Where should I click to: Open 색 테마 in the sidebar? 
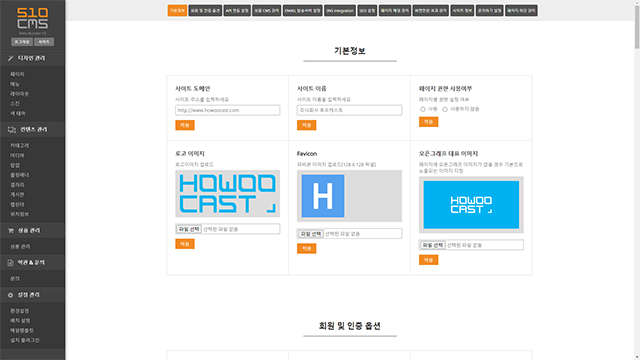[x=18, y=113]
